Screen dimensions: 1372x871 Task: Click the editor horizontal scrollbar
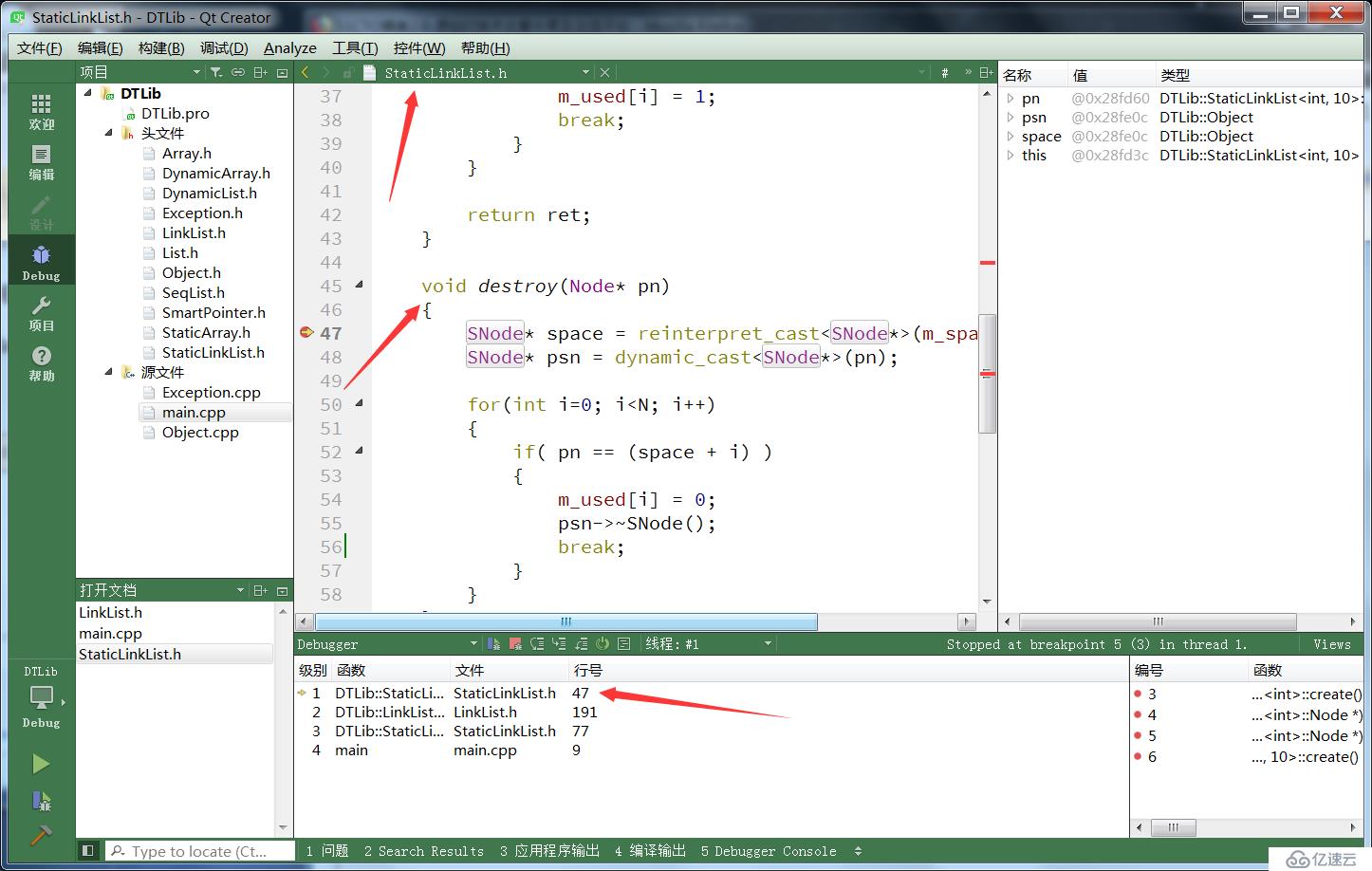pos(565,622)
